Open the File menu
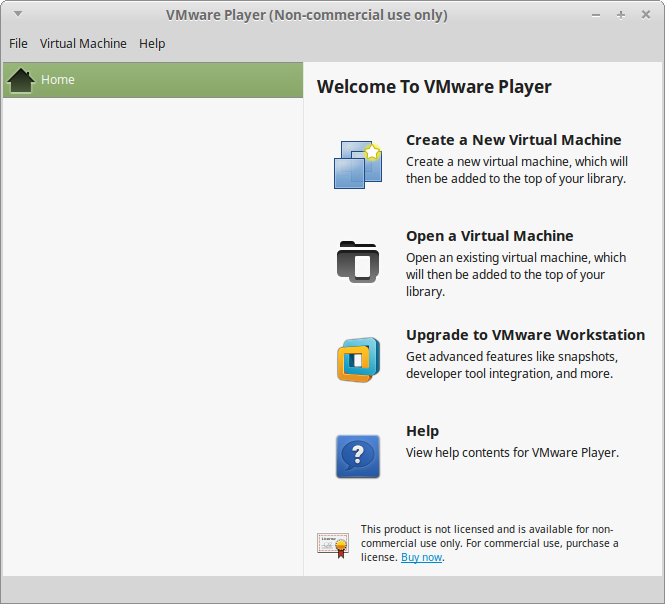Image resolution: width=665 pixels, height=604 pixels. (18, 44)
